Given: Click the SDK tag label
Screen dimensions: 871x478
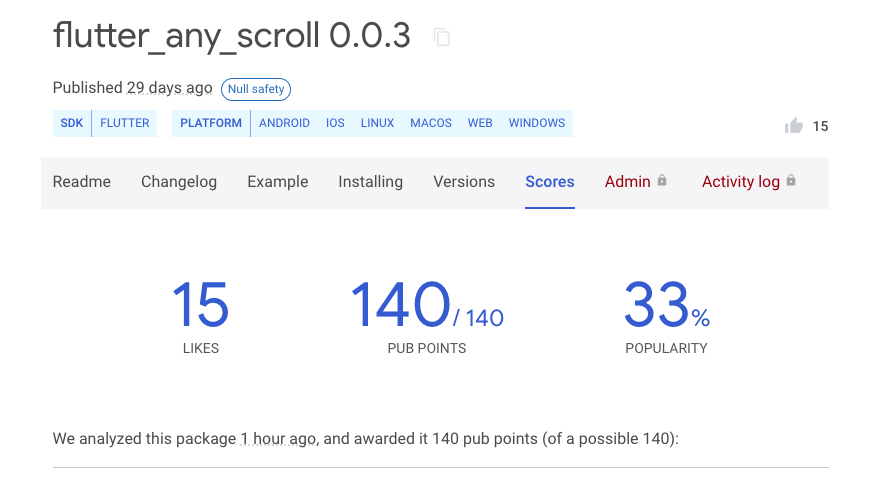Looking at the screenshot, I should point(72,123).
